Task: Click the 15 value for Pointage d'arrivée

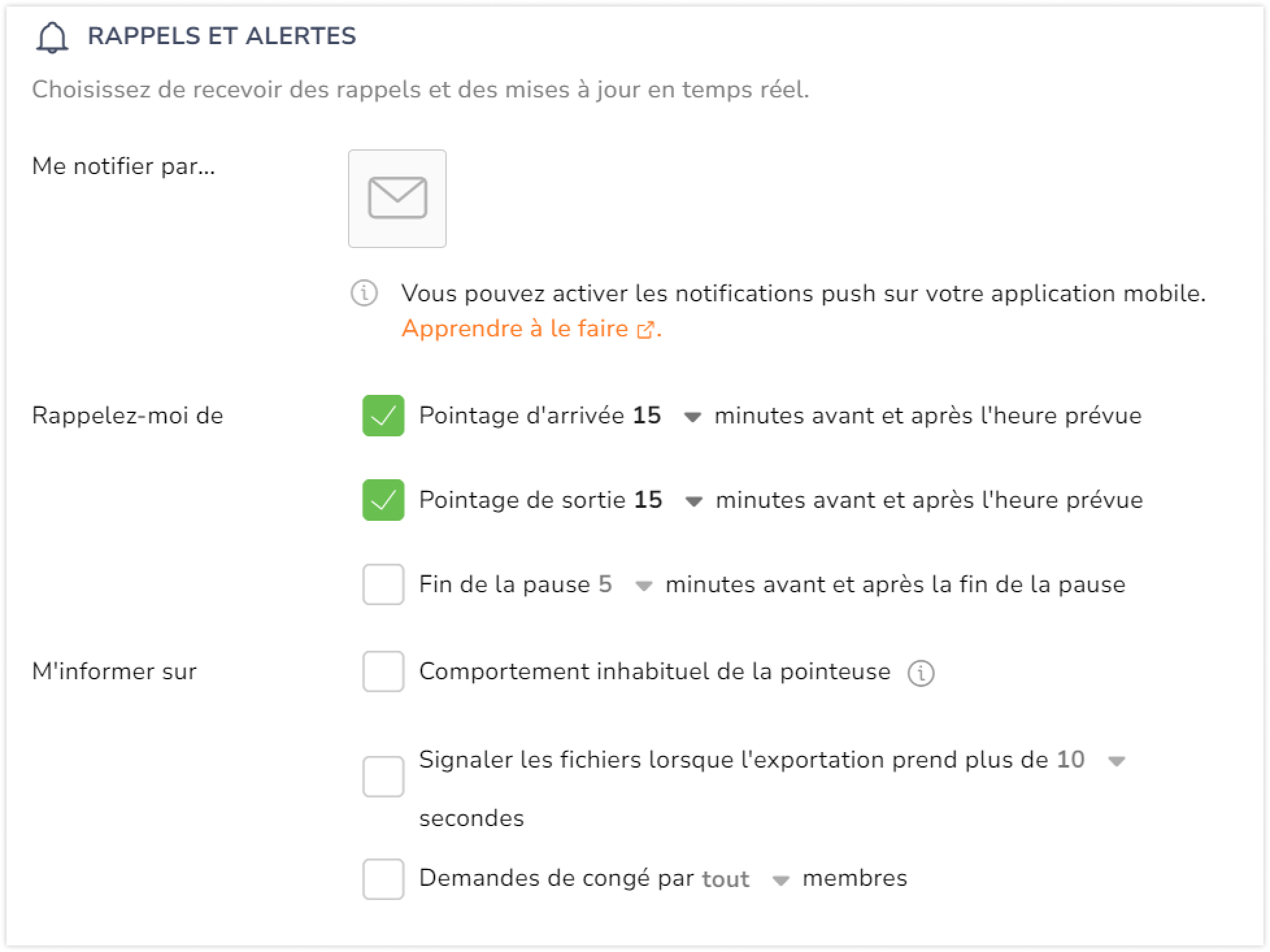Action: click(647, 416)
